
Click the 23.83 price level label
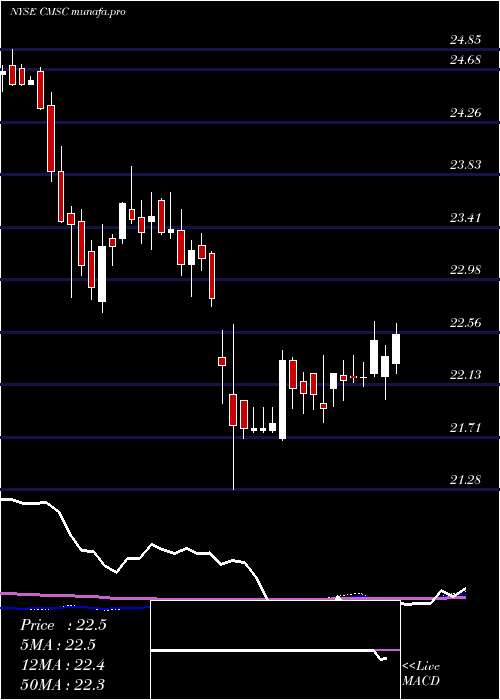click(465, 165)
